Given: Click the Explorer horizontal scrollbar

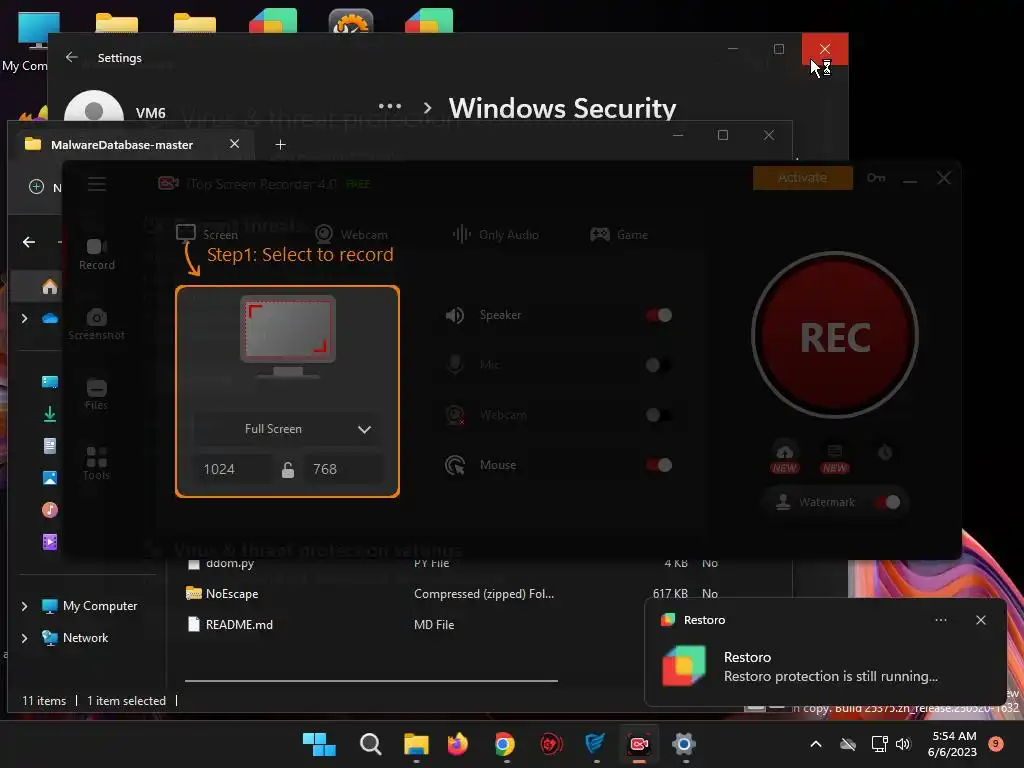Looking at the screenshot, I should [371, 680].
